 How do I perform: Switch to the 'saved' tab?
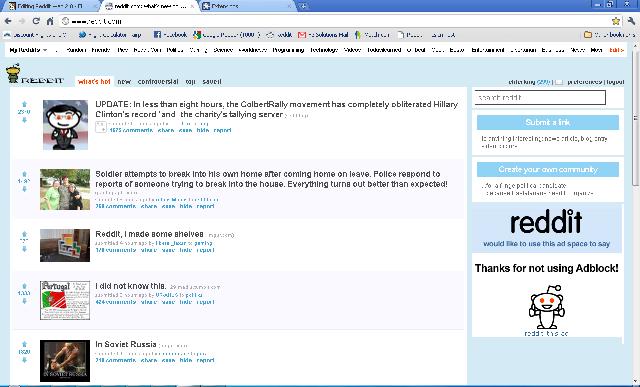[212, 82]
